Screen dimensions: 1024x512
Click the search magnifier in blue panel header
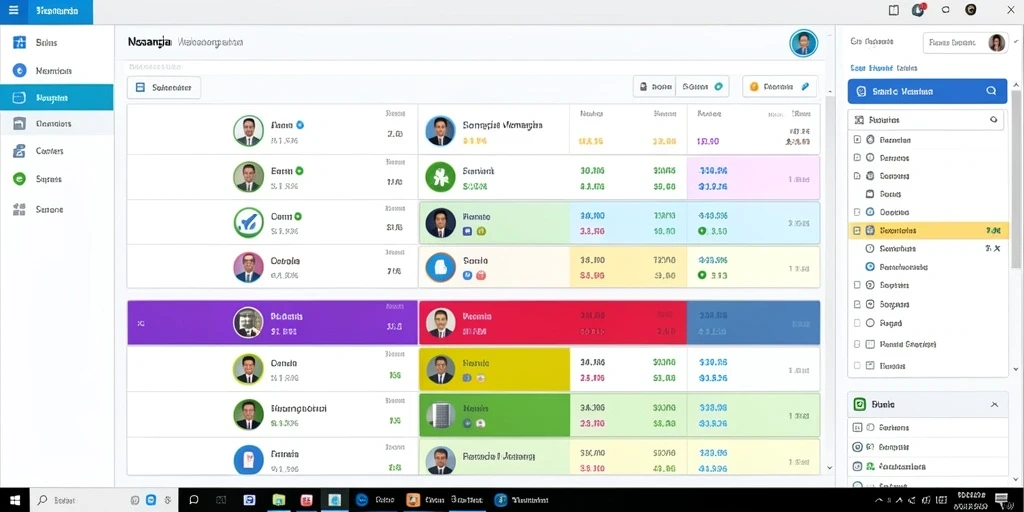[x=991, y=91]
